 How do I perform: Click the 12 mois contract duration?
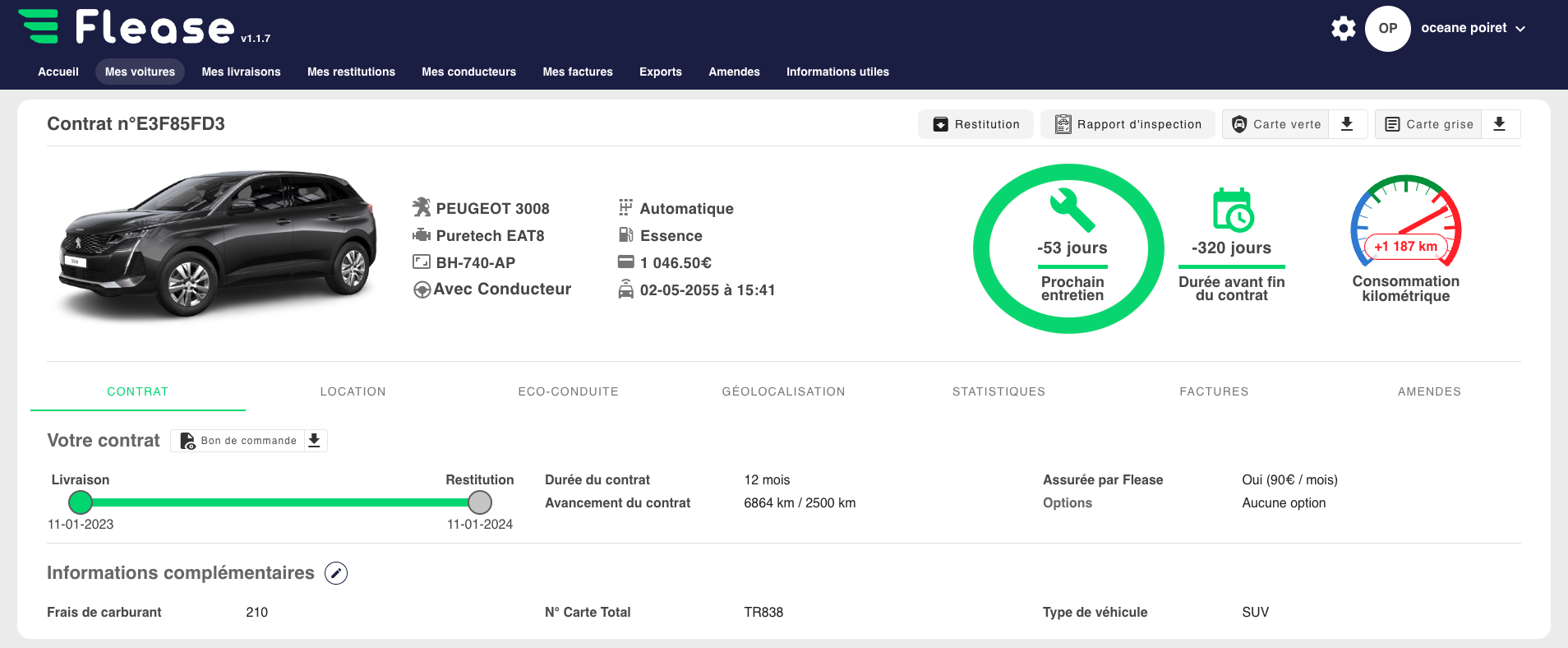tap(767, 479)
